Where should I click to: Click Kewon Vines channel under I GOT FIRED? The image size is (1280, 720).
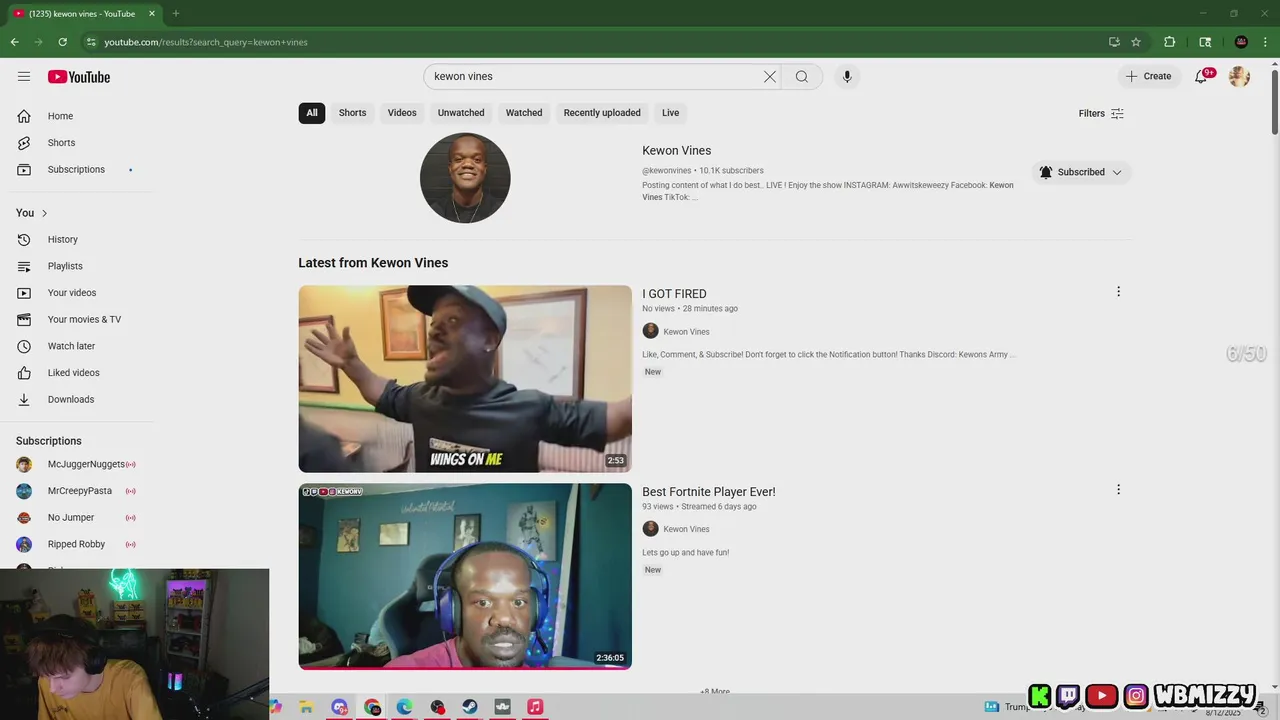point(686,332)
